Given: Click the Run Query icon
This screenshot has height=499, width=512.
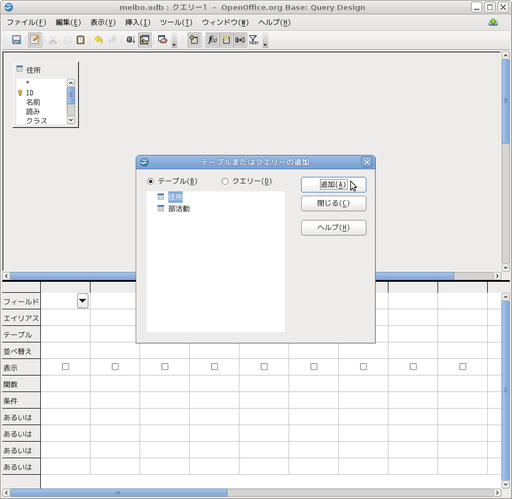Looking at the screenshot, I should click(130, 40).
